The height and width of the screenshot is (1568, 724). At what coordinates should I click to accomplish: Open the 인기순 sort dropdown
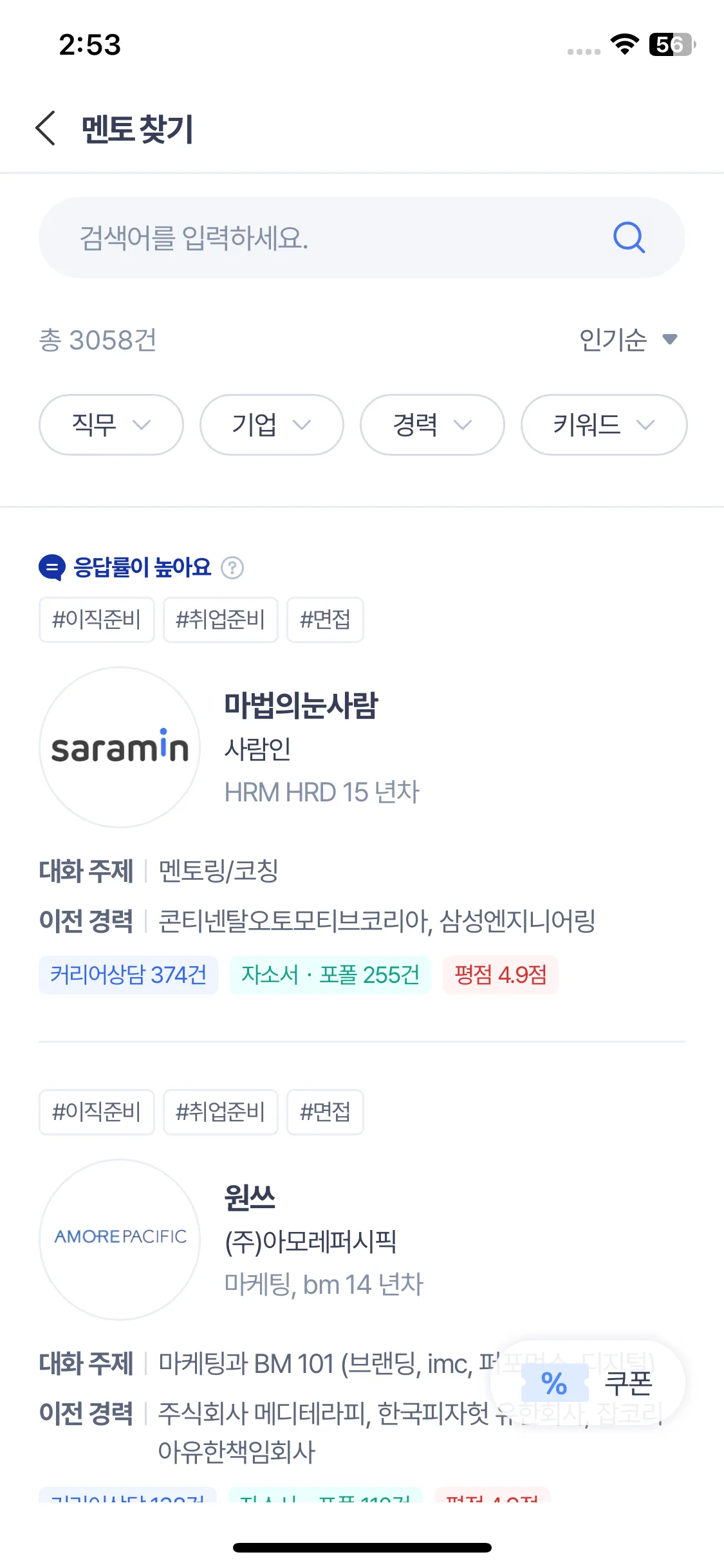628,340
